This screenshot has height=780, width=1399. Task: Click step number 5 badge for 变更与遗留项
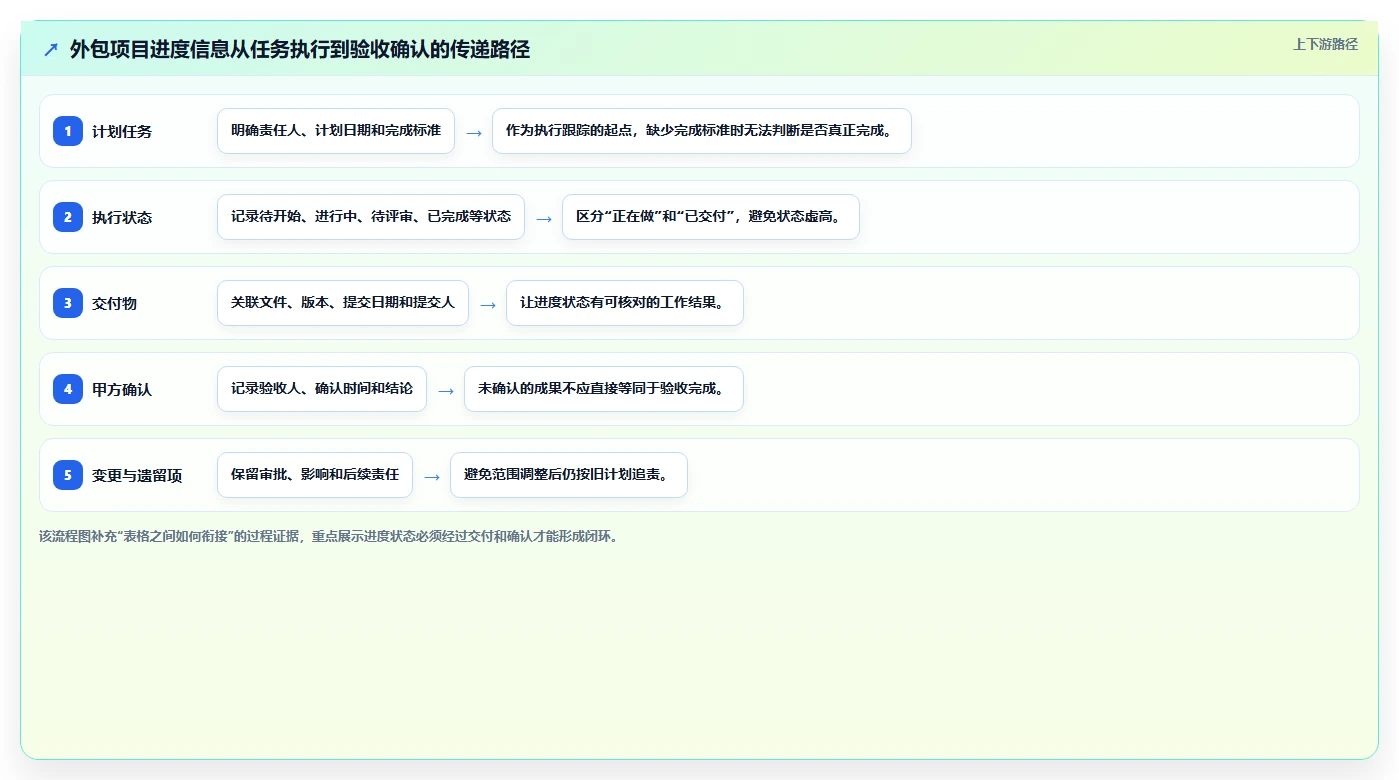point(68,475)
